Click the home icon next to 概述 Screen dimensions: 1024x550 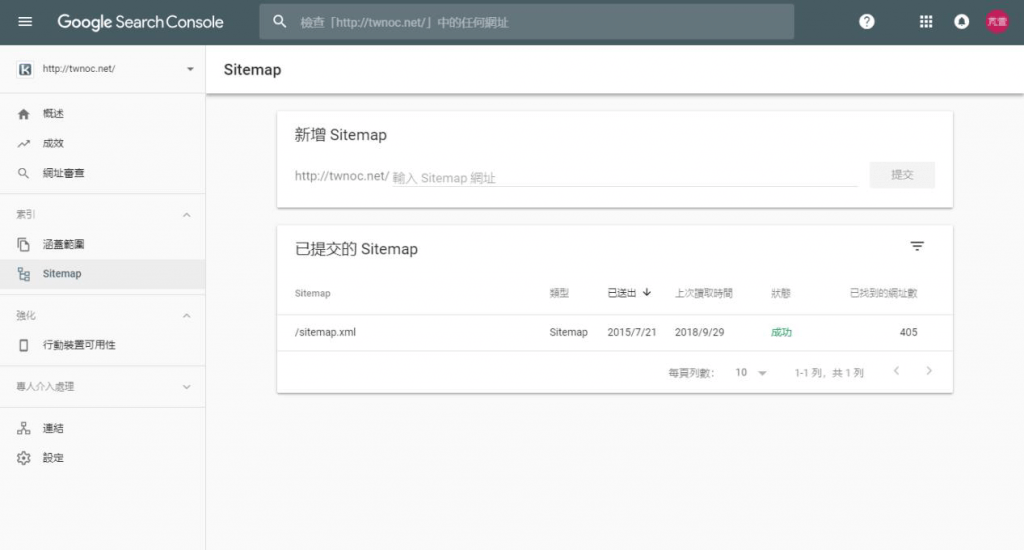24,114
